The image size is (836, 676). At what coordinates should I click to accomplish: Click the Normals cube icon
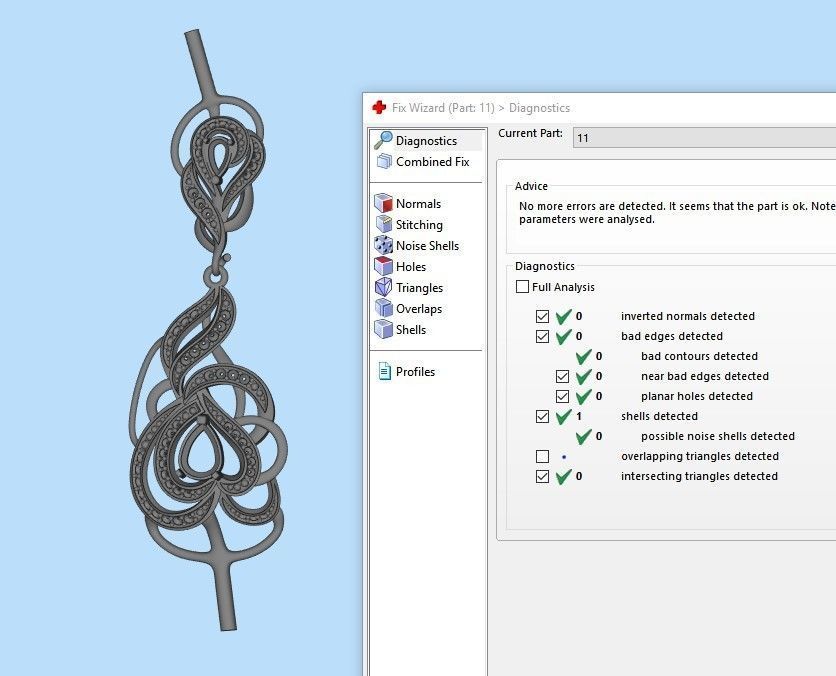point(383,203)
